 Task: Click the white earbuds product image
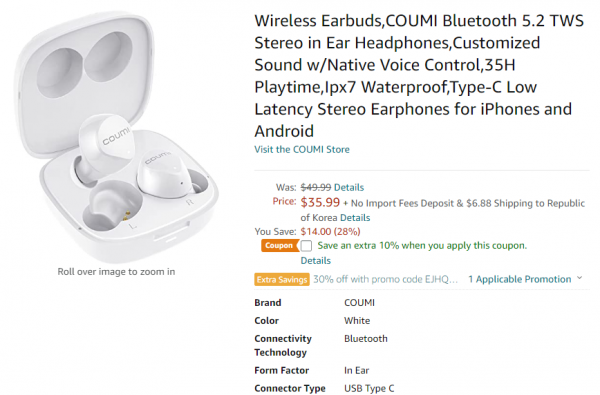(116, 136)
